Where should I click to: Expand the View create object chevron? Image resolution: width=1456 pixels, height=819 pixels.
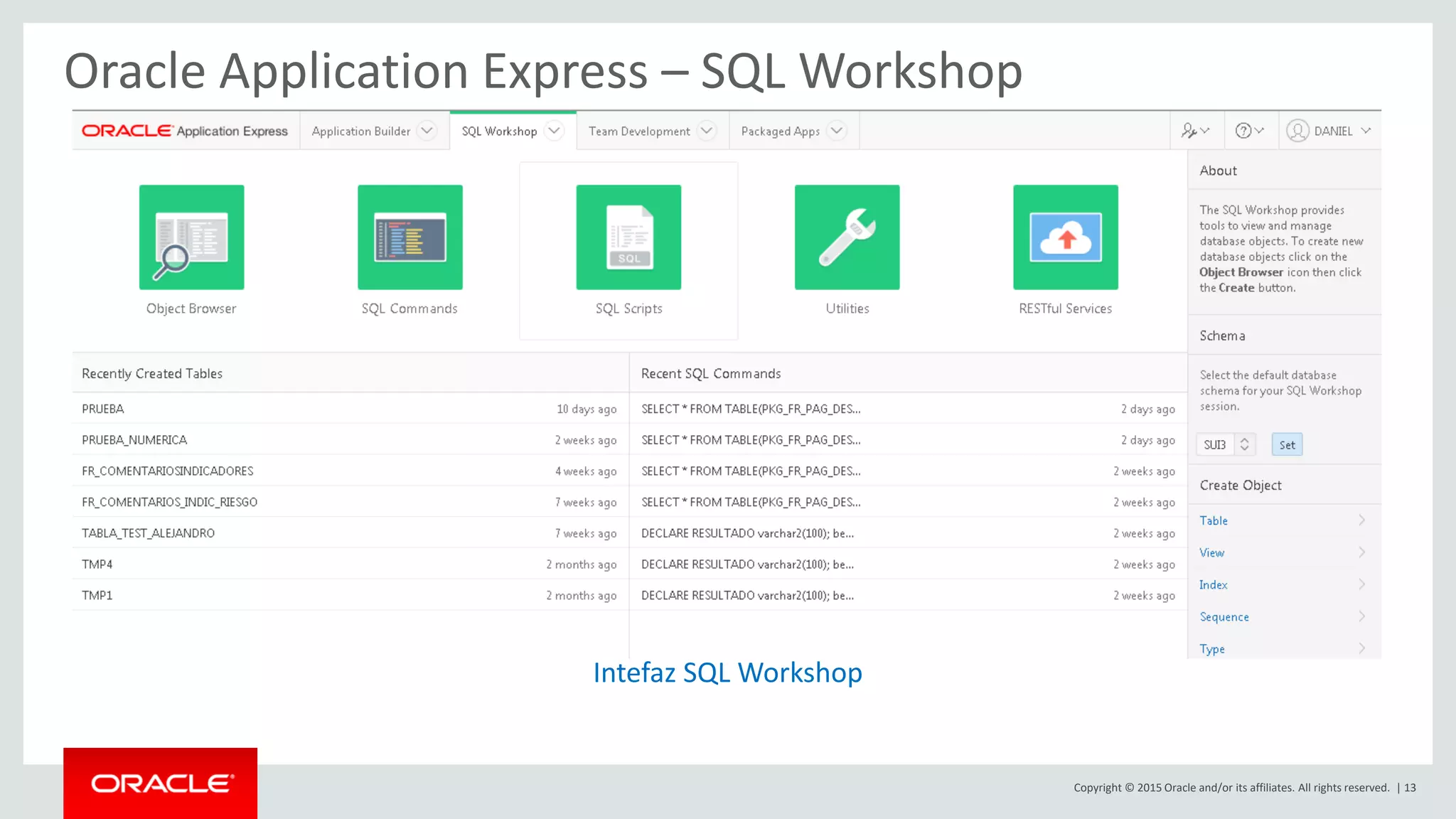tap(1361, 552)
